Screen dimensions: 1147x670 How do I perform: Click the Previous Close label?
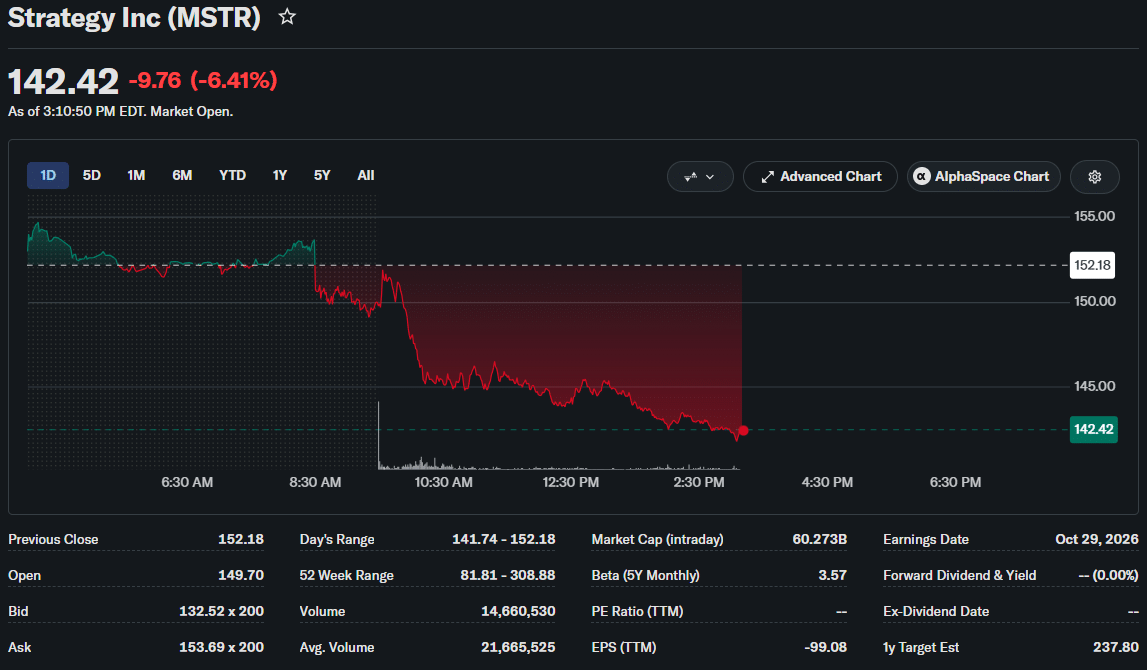pyautogui.click(x=53, y=540)
